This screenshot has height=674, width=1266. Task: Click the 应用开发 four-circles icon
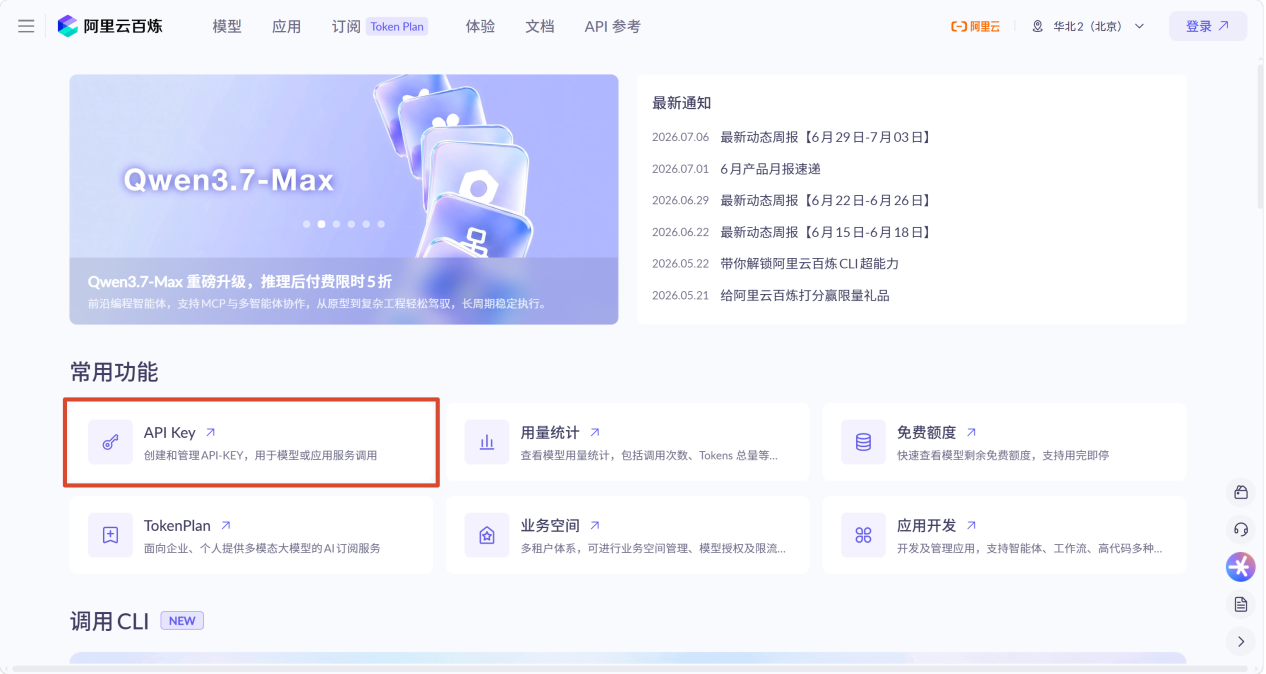point(863,535)
